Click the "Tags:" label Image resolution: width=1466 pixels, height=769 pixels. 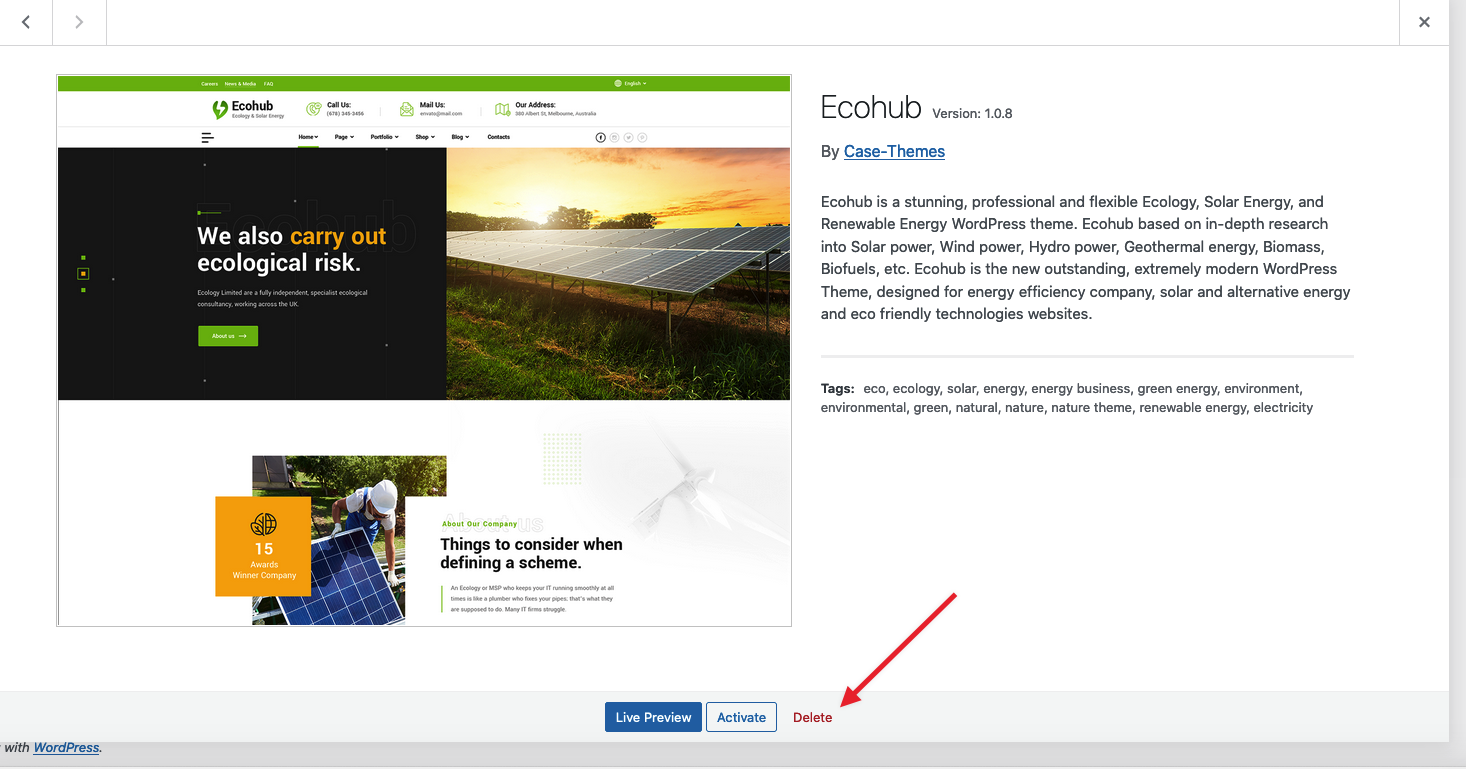(838, 388)
